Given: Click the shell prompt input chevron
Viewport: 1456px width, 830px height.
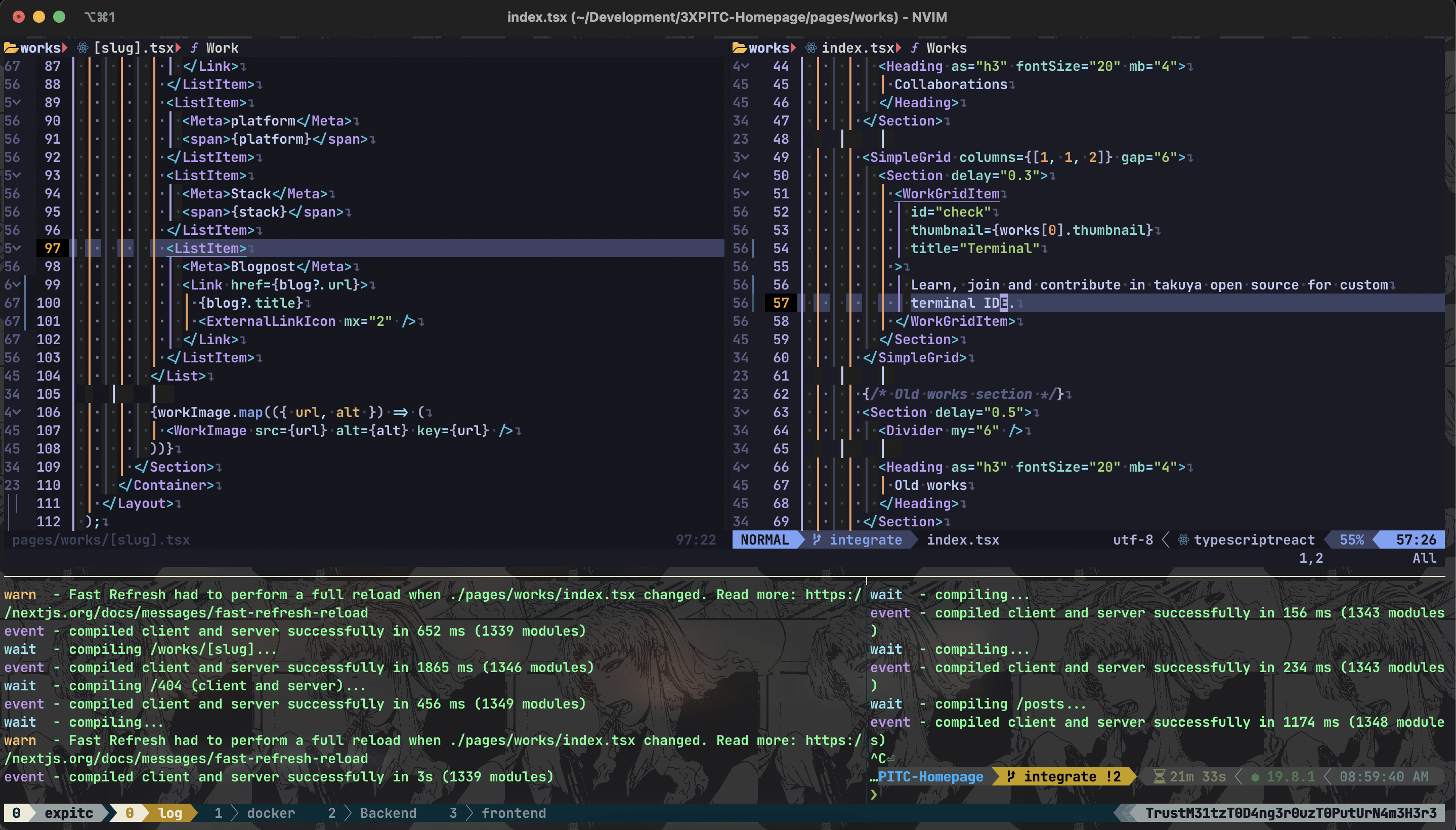Looking at the screenshot, I should coord(874,794).
